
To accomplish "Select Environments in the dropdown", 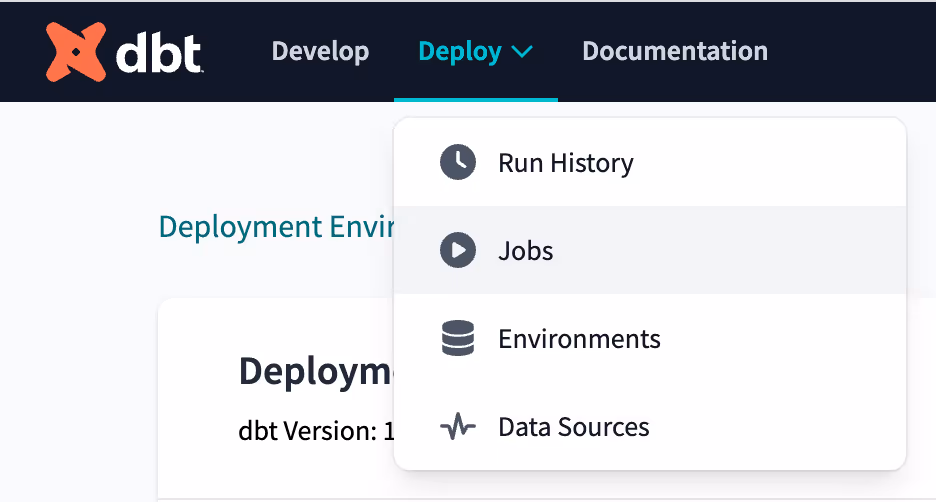I will pos(650,338).
